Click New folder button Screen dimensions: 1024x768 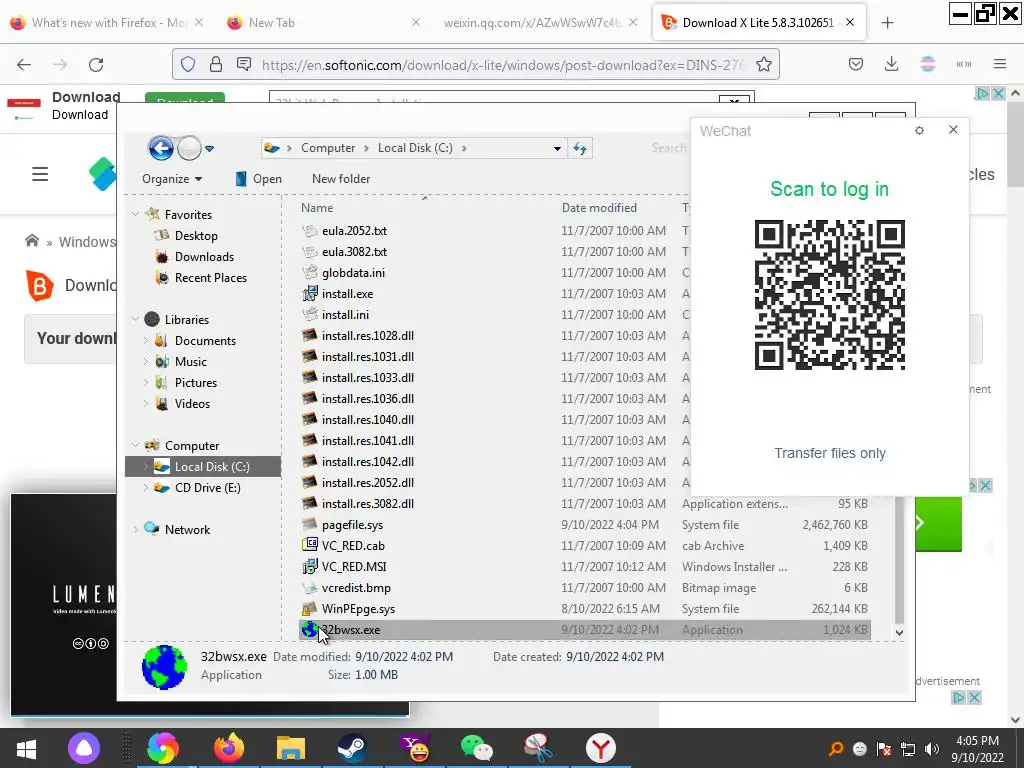[341, 179]
